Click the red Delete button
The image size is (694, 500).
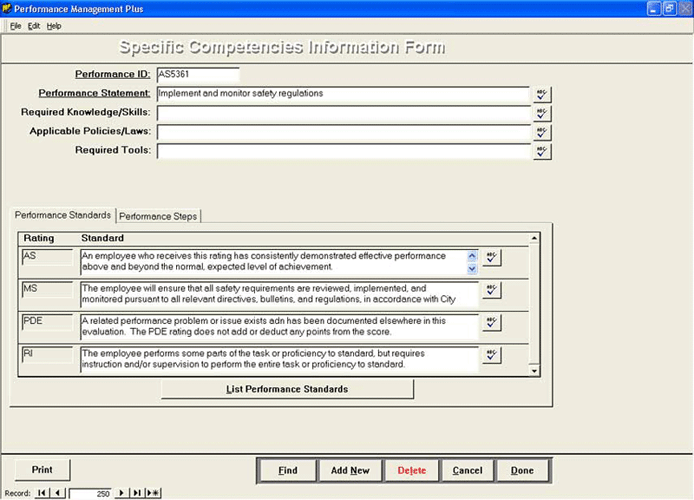pos(411,470)
